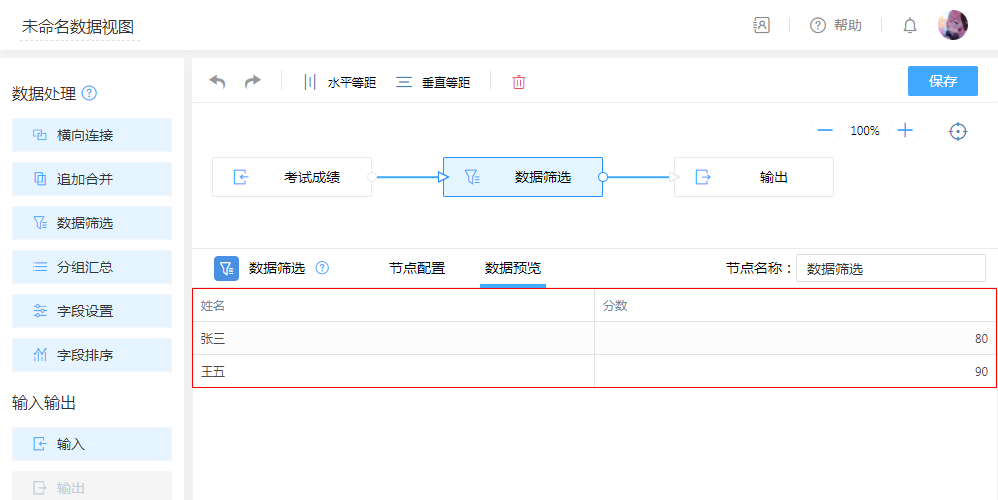Viewport: 998px width, 500px height.
Task: Select the 输出 node on canvas
Action: coord(754,177)
